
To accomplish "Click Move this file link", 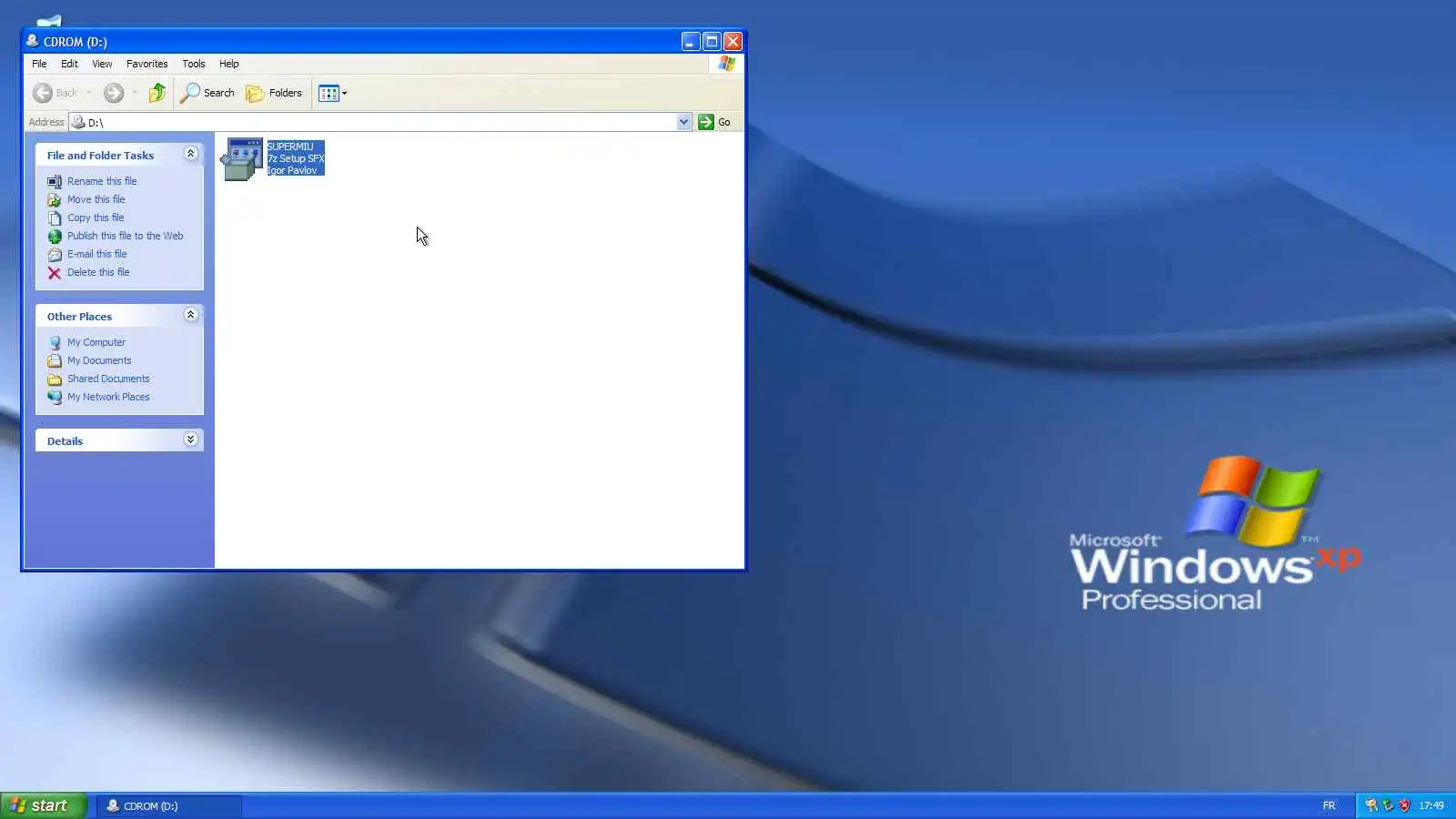I will (96, 199).
